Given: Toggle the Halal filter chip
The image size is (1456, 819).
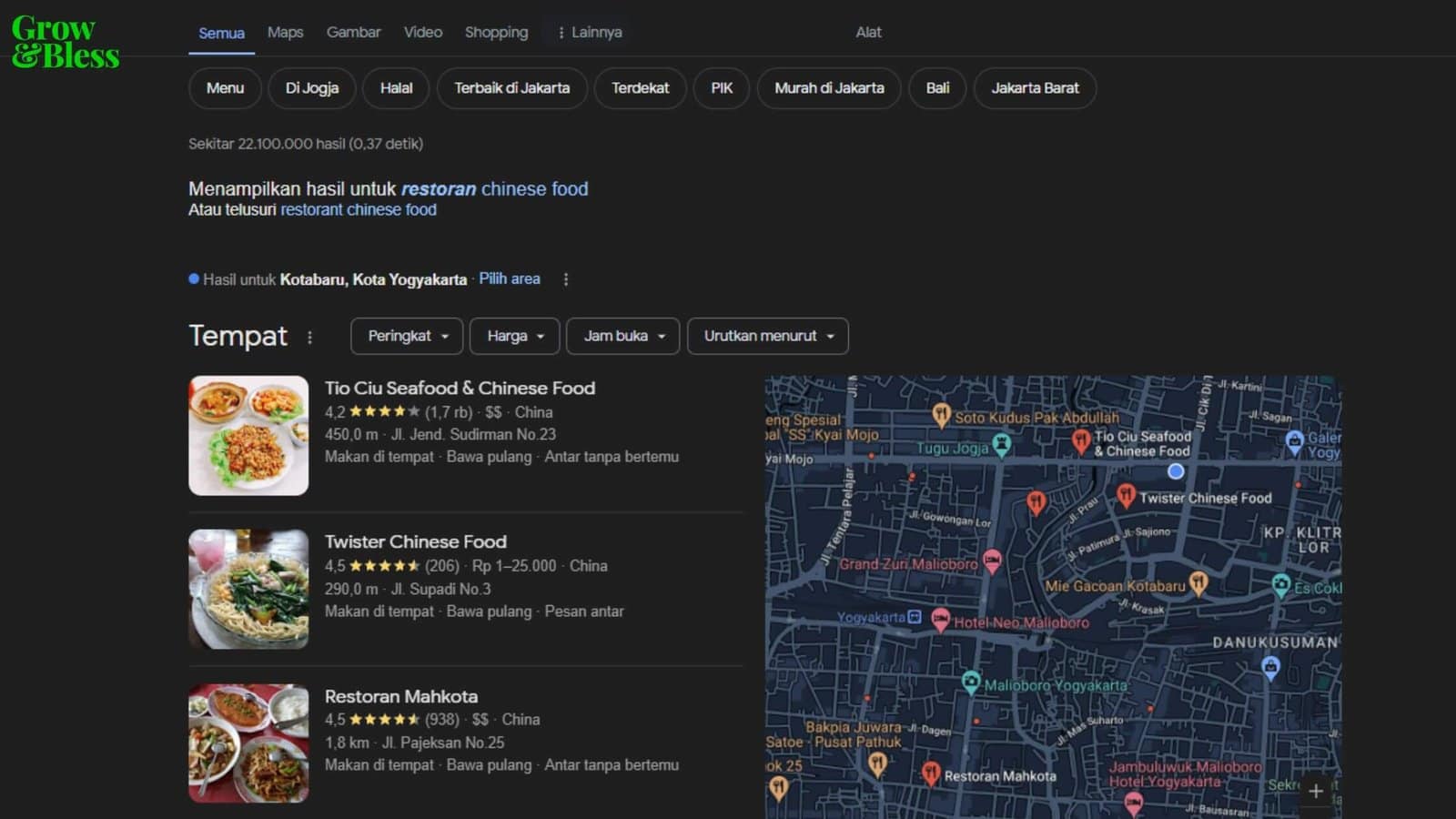Looking at the screenshot, I should pyautogui.click(x=396, y=88).
